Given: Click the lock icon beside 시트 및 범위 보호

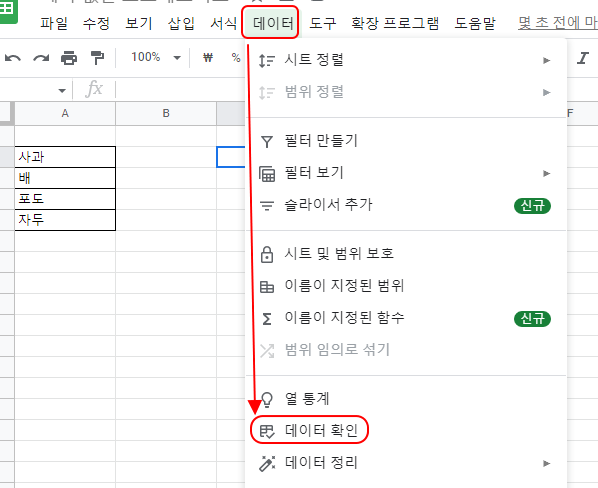Looking at the screenshot, I should [267, 254].
